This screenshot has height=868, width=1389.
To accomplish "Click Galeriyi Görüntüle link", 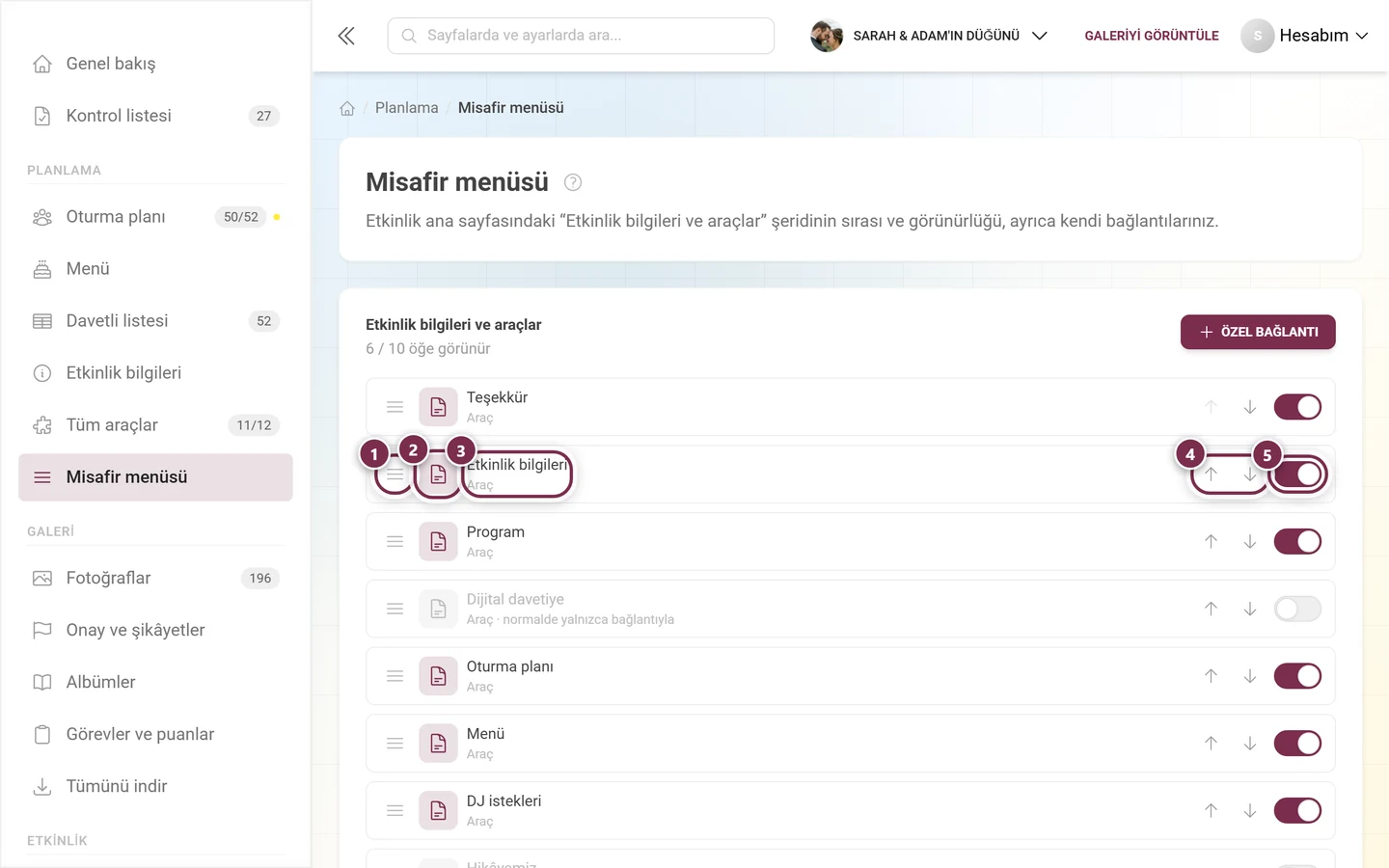I will [x=1152, y=36].
